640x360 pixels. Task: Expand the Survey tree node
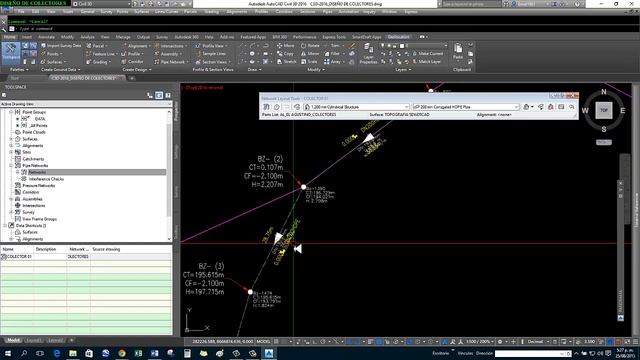tap(11, 212)
